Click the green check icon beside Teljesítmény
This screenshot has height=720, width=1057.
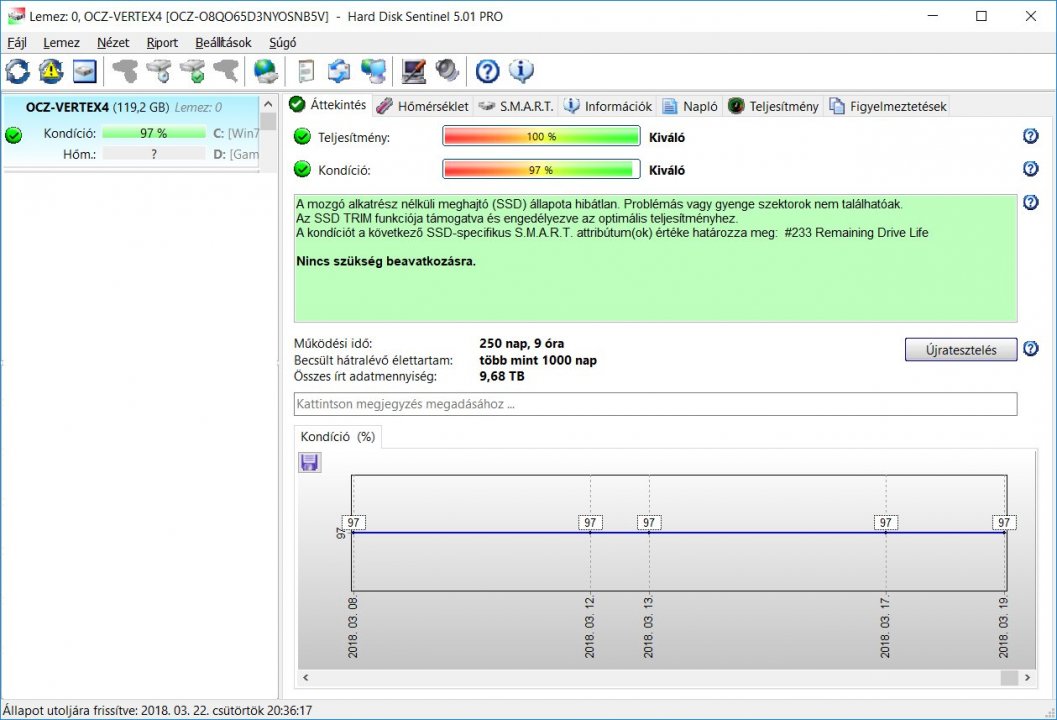pyautogui.click(x=303, y=137)
